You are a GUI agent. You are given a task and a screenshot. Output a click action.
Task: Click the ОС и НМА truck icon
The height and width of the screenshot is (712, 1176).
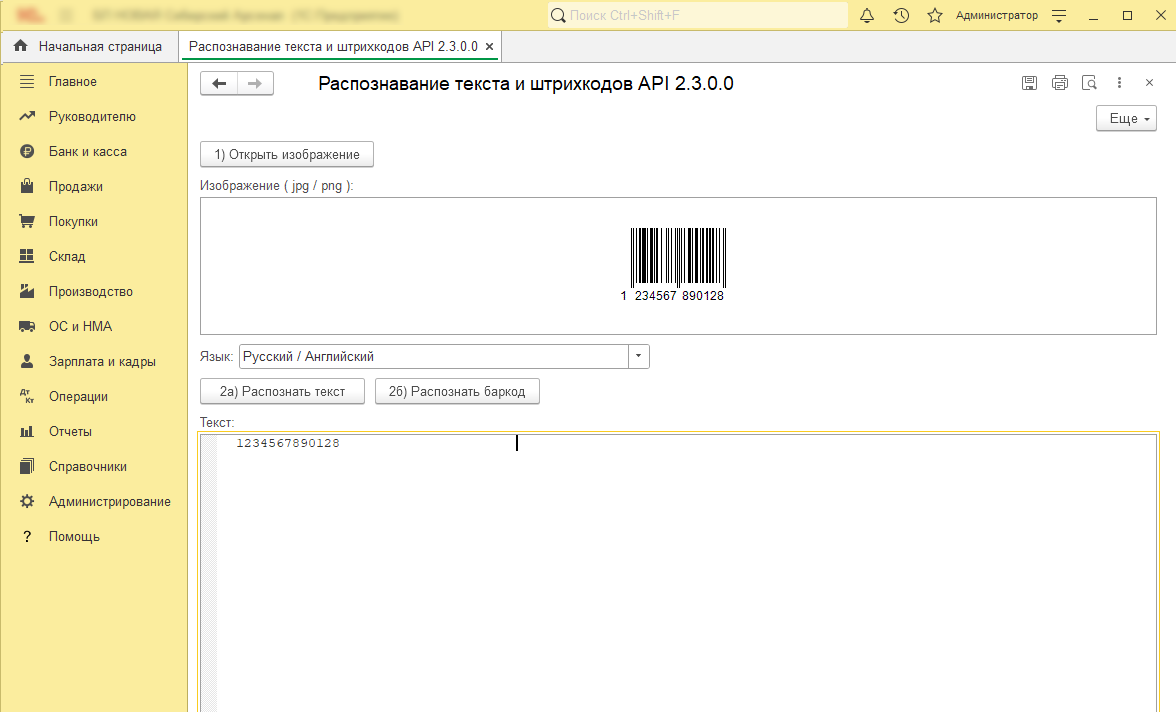[27, 326]
